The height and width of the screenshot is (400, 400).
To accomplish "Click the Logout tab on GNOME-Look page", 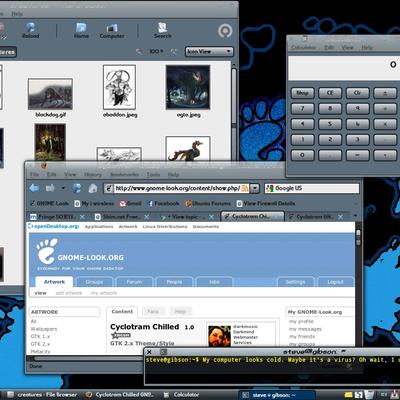I will pos(335,282).
